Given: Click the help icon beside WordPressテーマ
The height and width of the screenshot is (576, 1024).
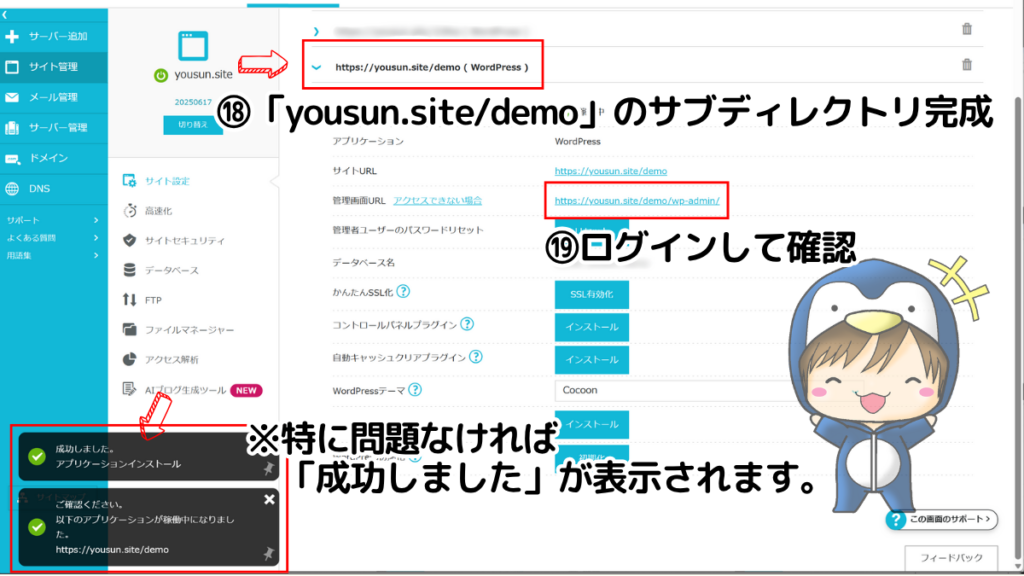Looking at the screenshot, I should point(415,390).
